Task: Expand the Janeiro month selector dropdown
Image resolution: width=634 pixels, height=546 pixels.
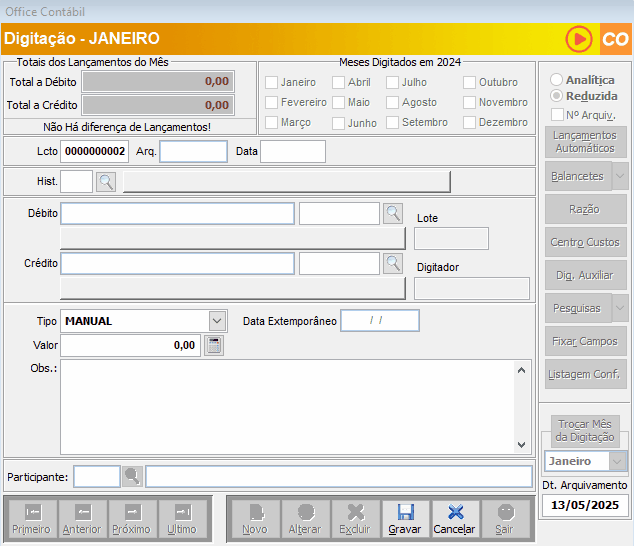Action: tap(617, 461)
